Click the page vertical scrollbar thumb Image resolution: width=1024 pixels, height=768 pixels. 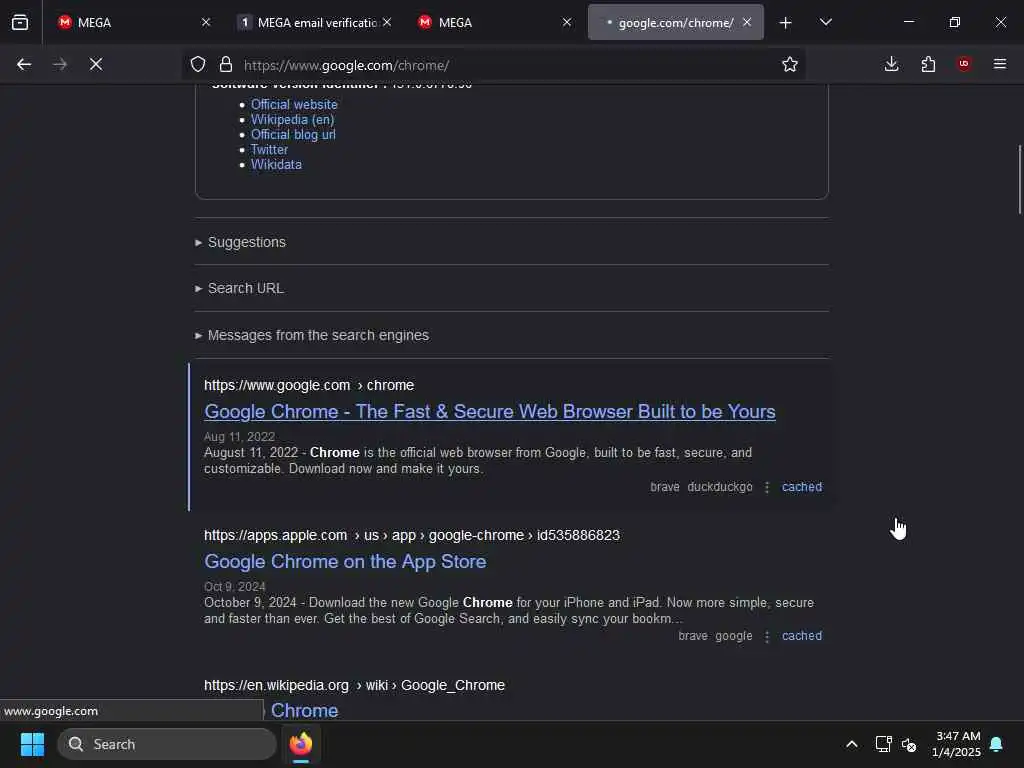[x=1019, y=179]
